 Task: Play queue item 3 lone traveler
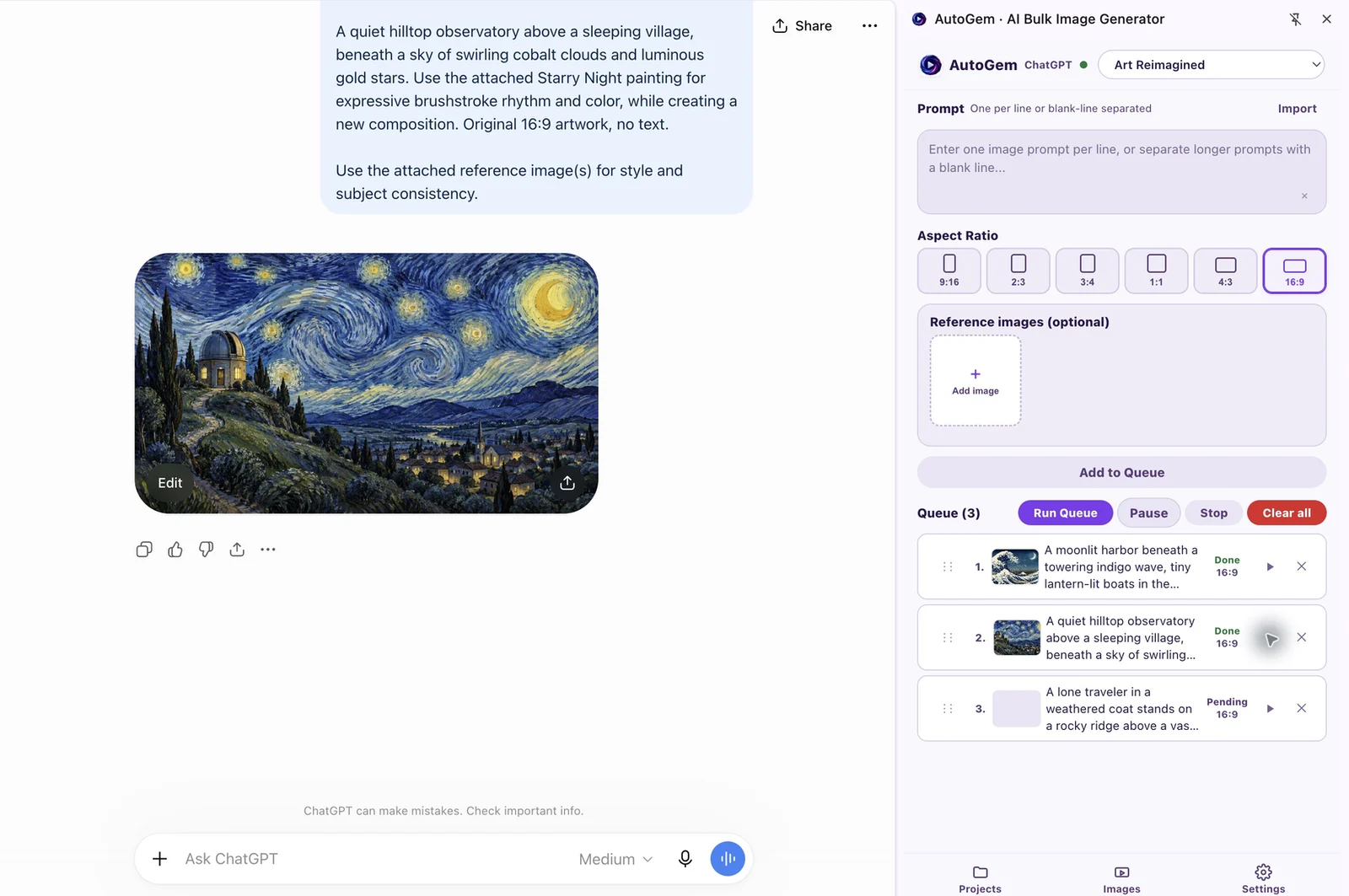[x=1270, y=708]
